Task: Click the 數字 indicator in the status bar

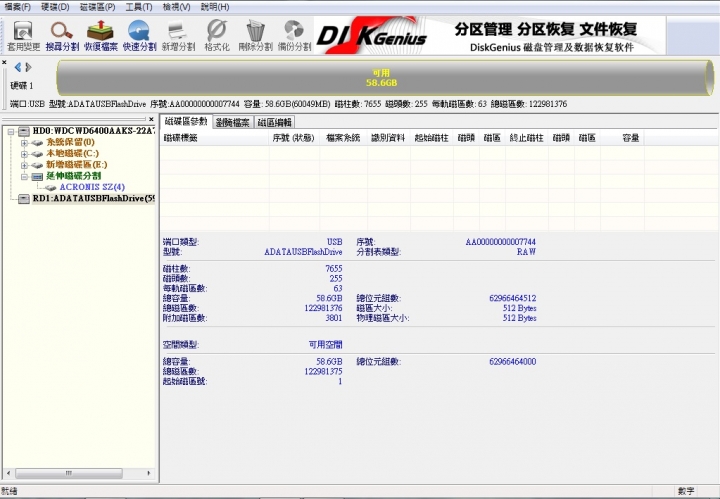Action: 686,491
